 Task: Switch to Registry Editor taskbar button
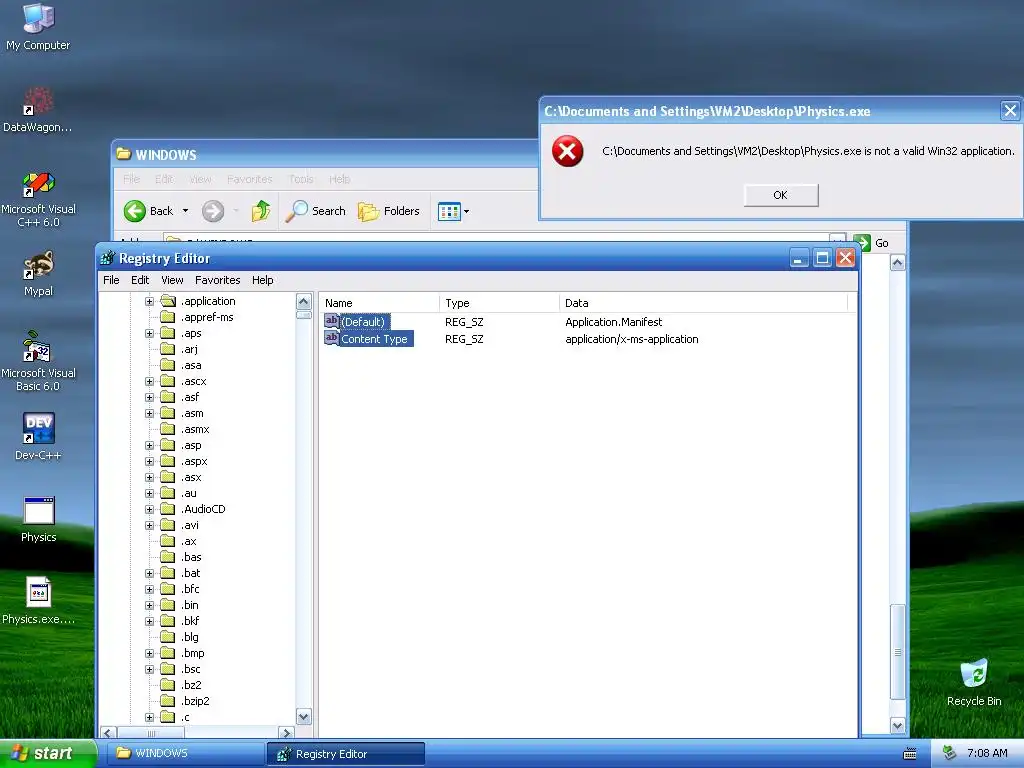point(346,754)
